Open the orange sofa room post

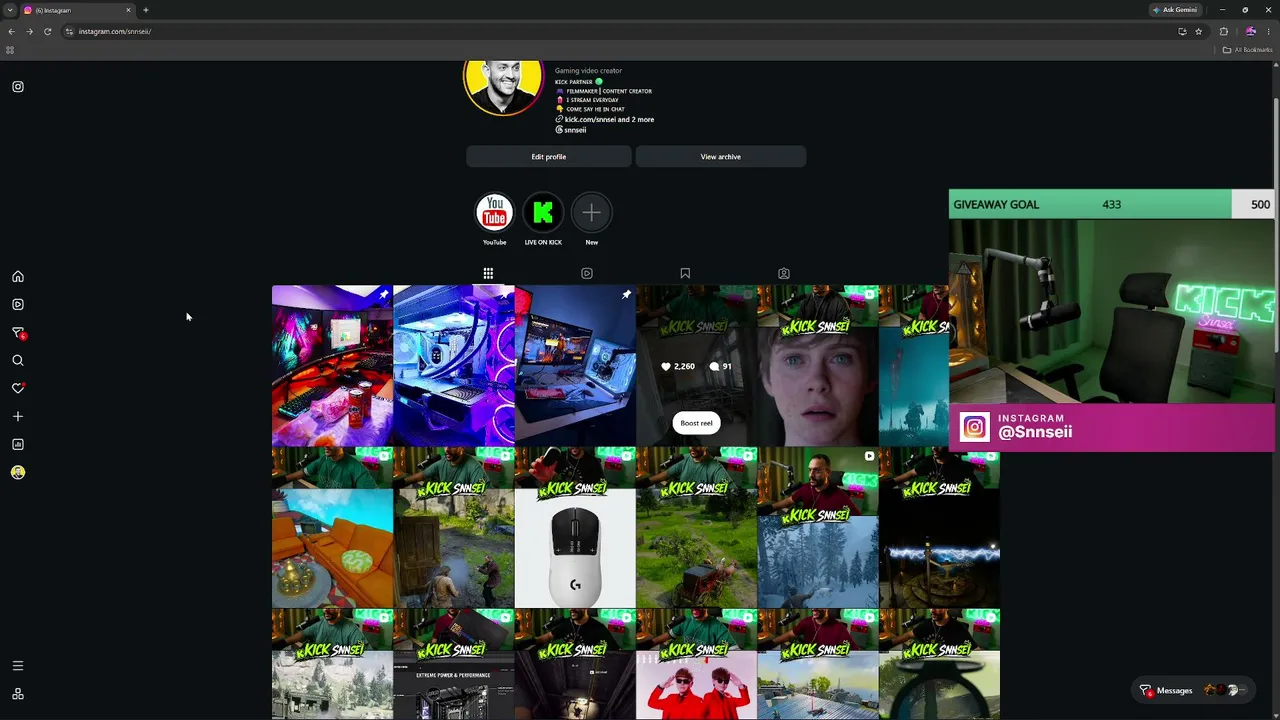[x=332, y=528]
